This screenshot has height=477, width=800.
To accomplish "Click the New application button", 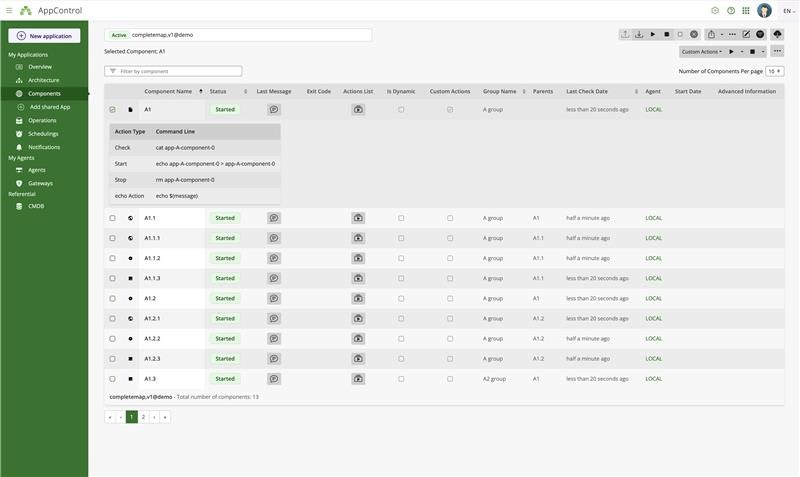I will [x=44, y=36].
